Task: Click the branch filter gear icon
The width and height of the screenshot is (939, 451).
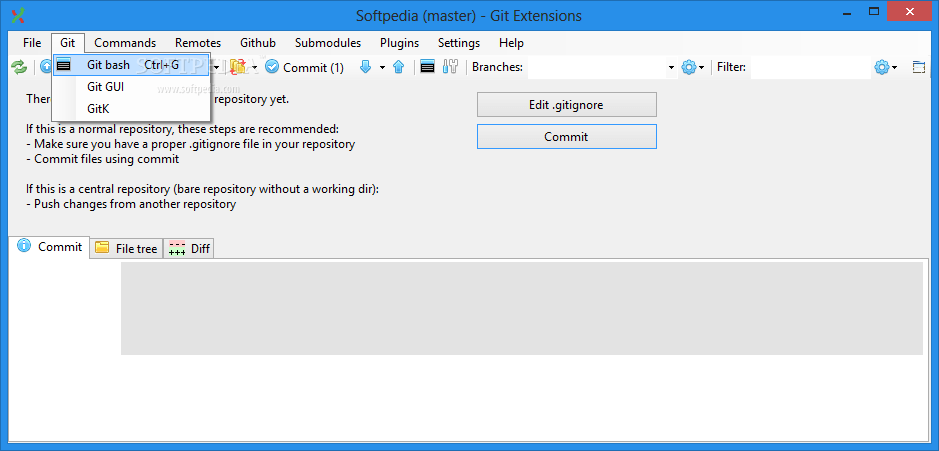Action: tap(688, 67)
